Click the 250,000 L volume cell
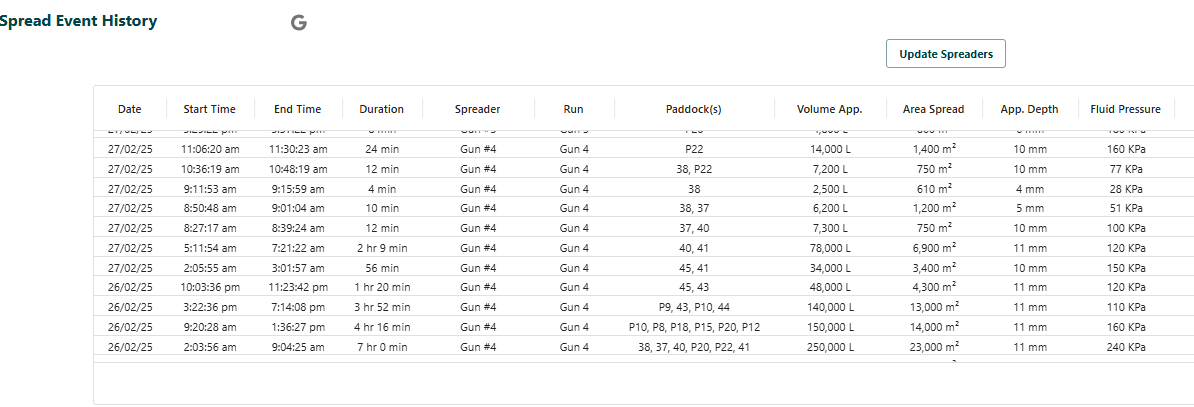The height and width of the screenshot is (407, 1194). [829, 347]
